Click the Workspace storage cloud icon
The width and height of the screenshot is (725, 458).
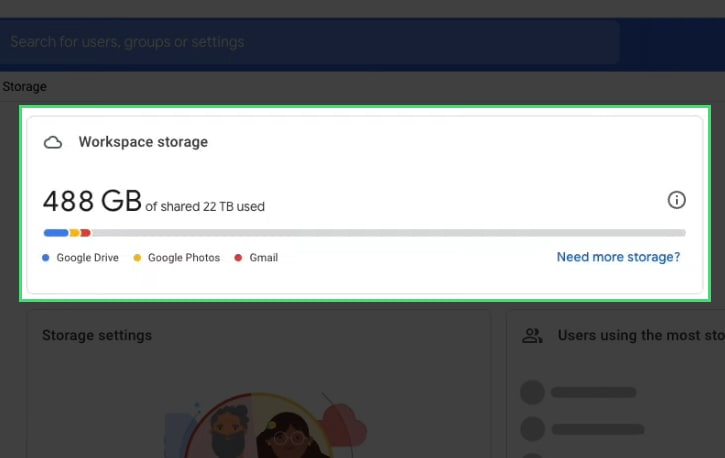point(53,142)
